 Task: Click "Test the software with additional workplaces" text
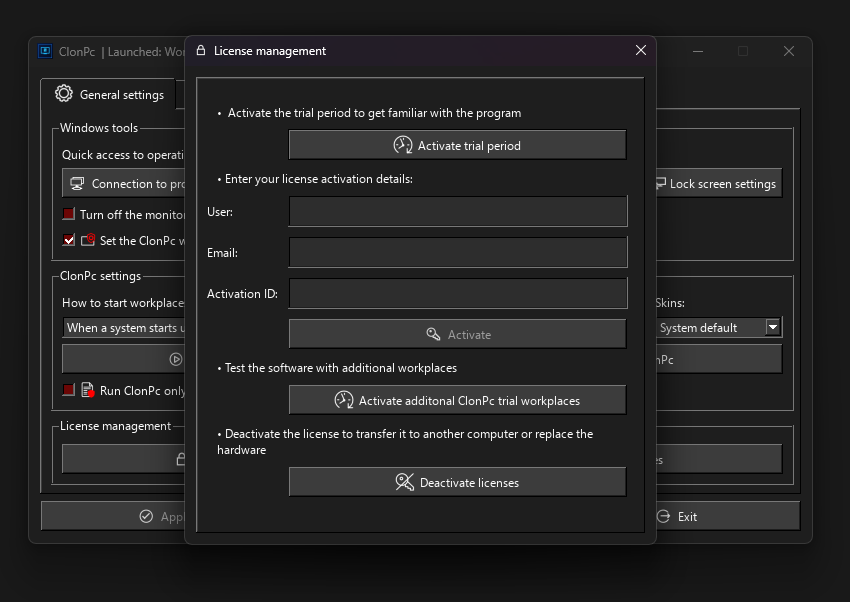tap(341, 368)
